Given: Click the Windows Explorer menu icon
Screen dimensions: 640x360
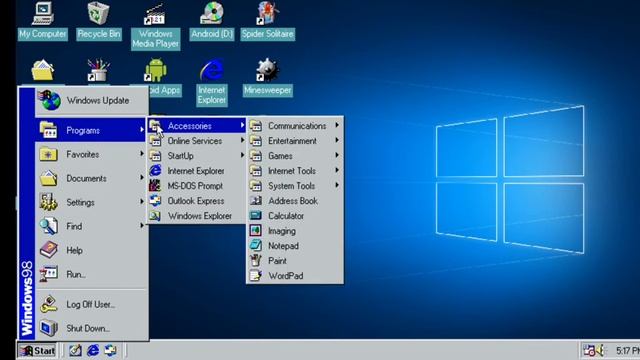Looking at the screenshot, I should 155,216.
